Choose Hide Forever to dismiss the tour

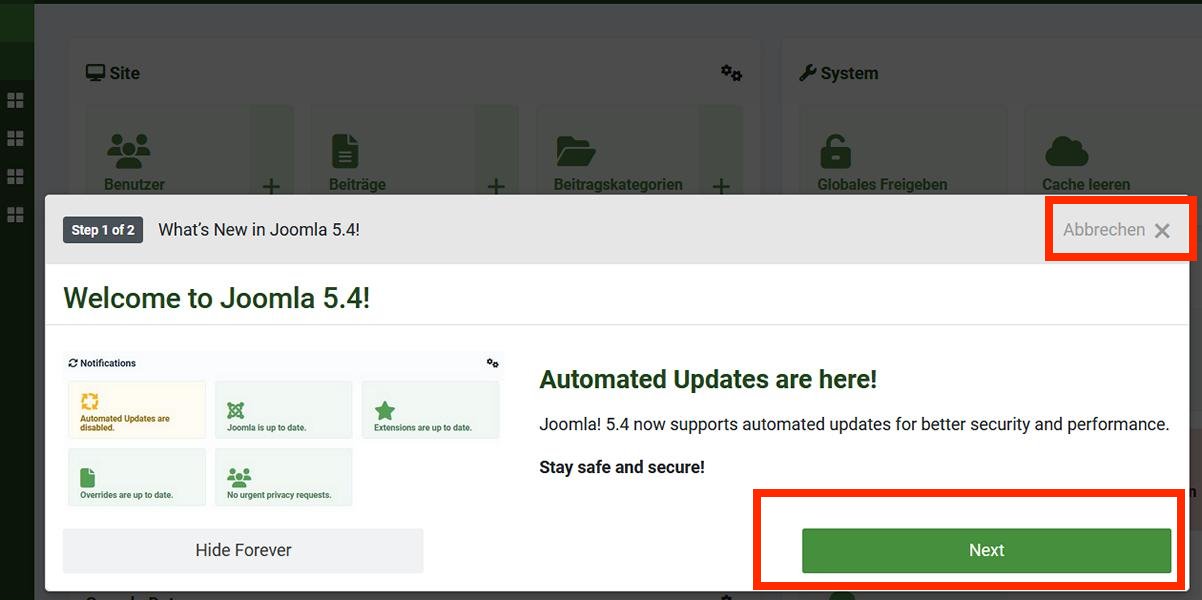tap(242, 550)
